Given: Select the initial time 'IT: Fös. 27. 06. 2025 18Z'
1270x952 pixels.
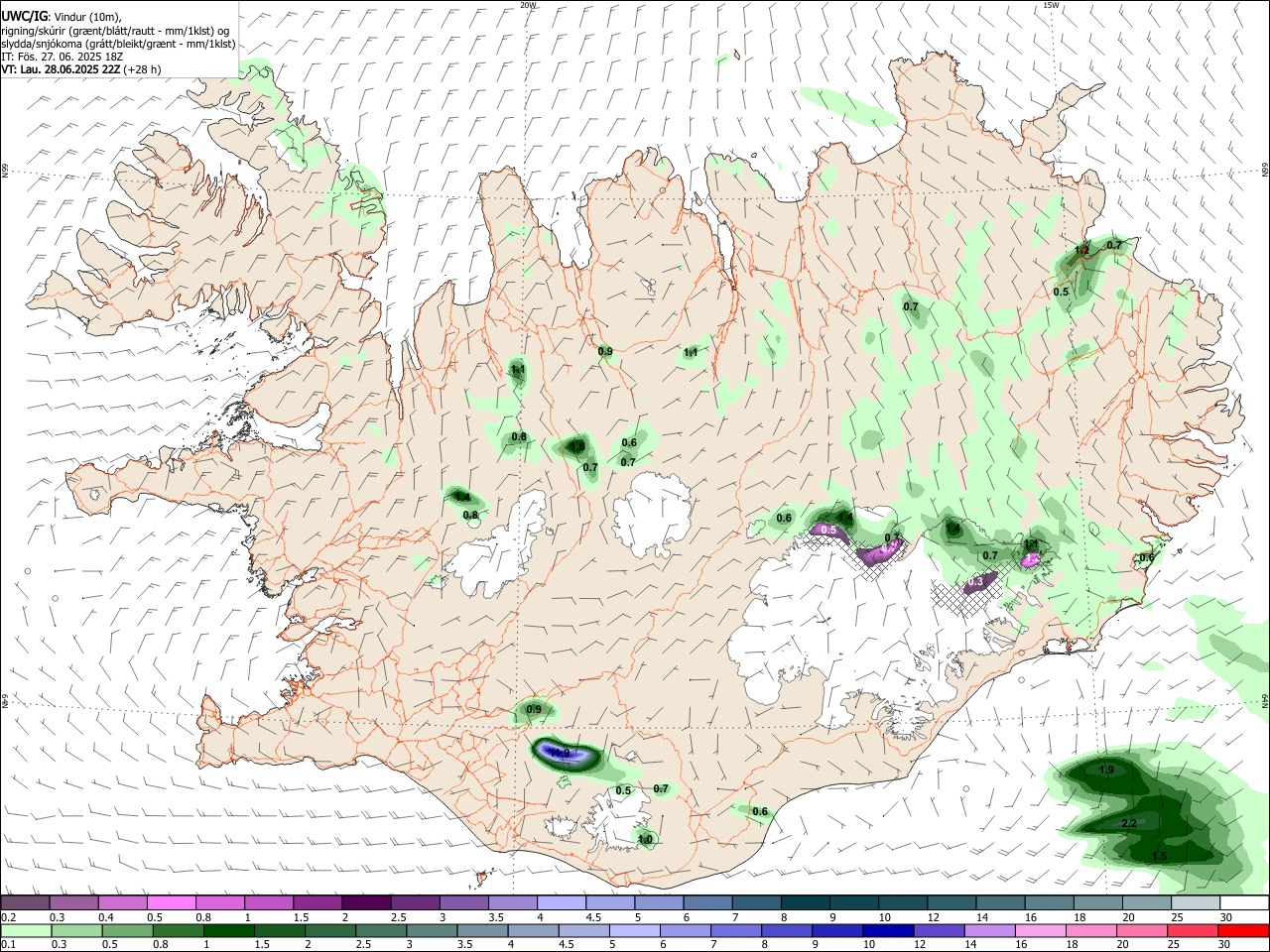Looking at the screenshot, I should pos(62,57).
